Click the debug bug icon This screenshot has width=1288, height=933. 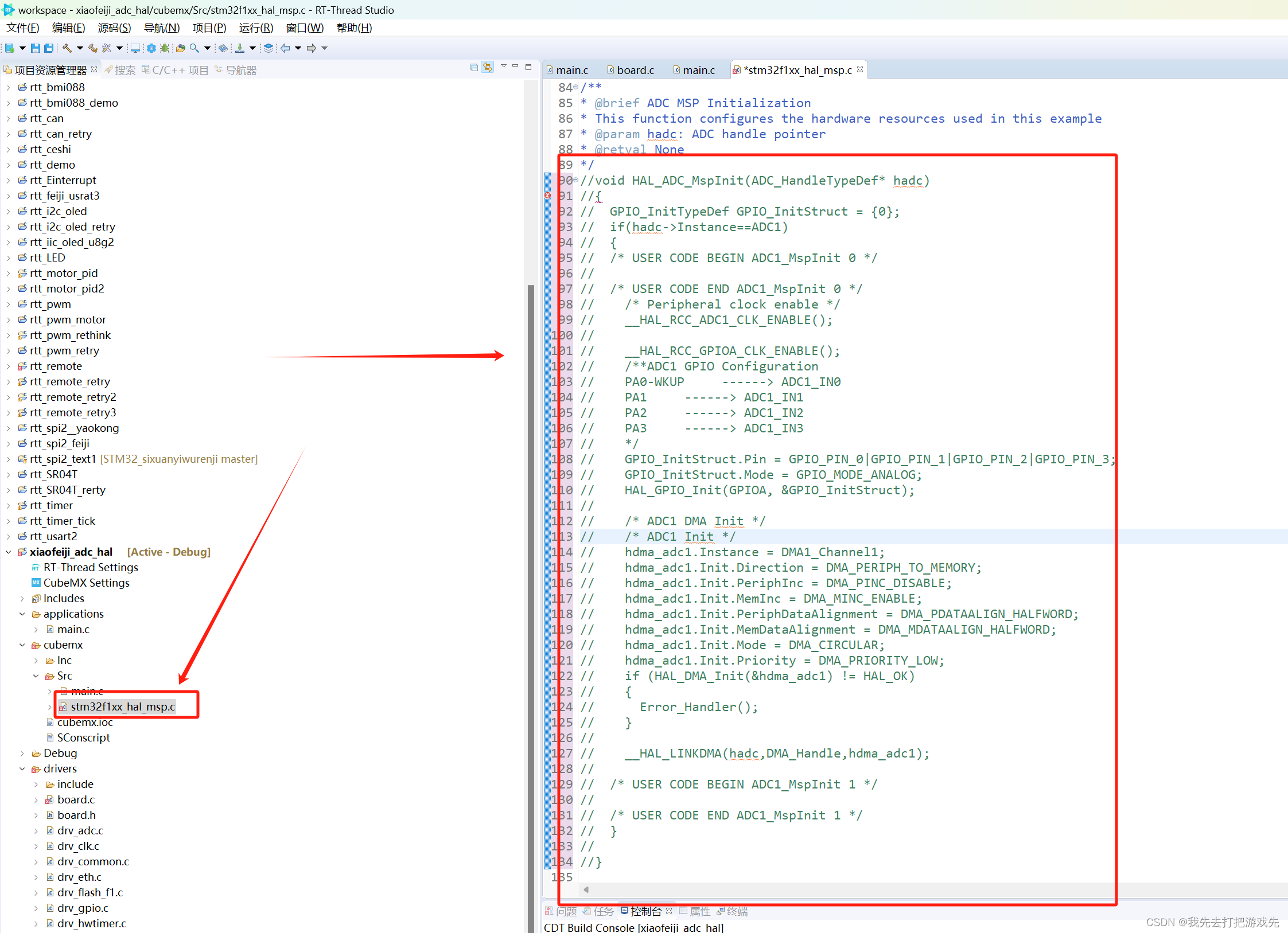click(165, 48)
